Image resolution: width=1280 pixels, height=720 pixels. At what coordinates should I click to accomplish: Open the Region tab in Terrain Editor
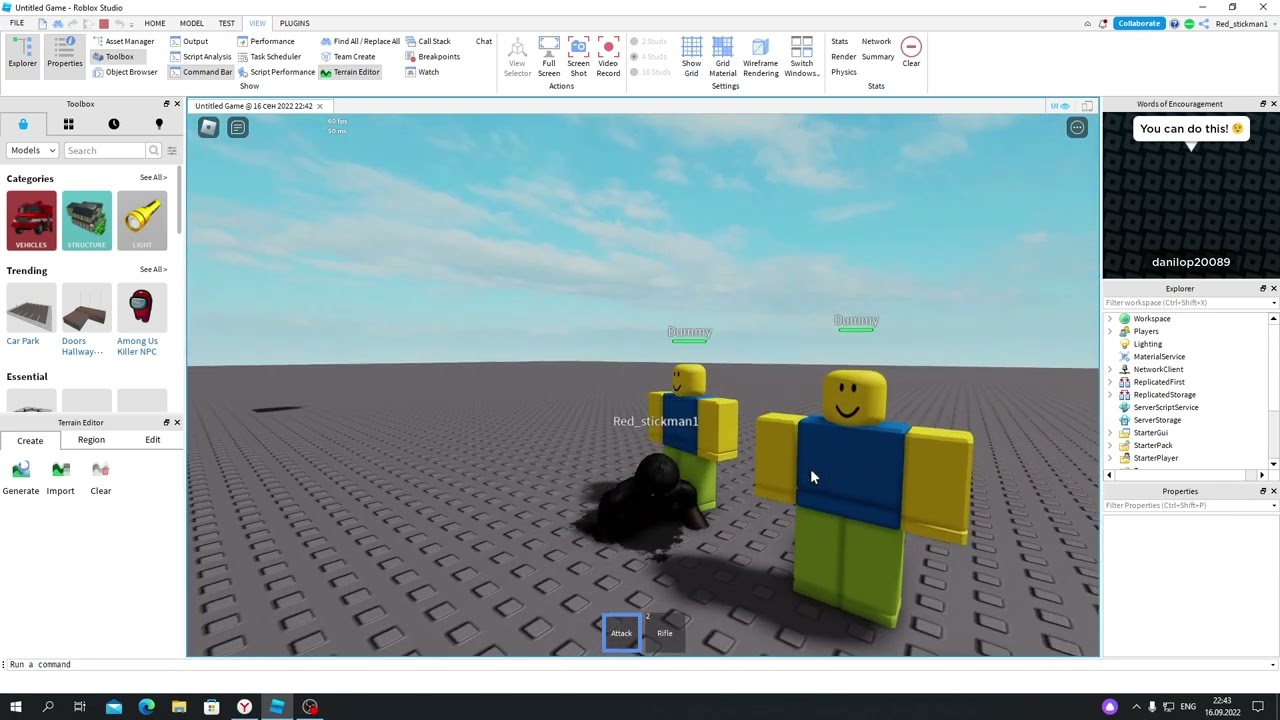(x=91, y=440)
